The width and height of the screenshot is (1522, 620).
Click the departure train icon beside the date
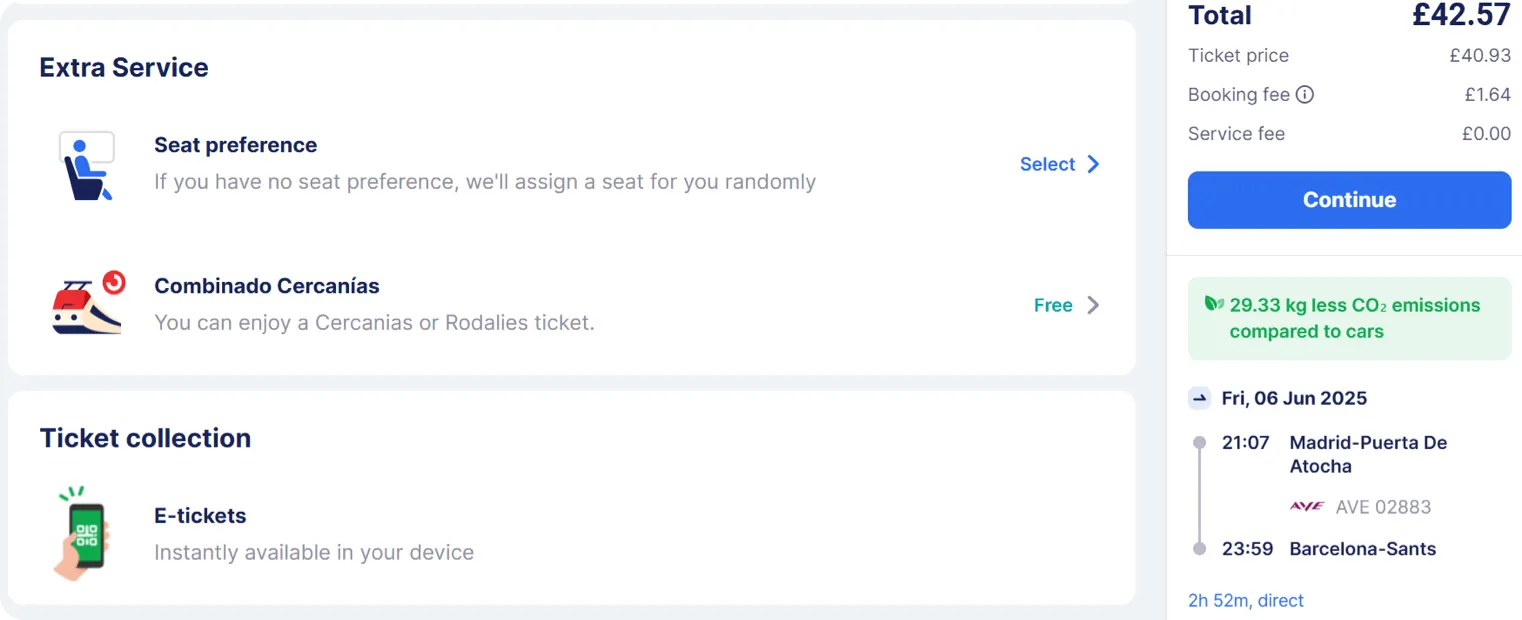(x=1200, y=398)
